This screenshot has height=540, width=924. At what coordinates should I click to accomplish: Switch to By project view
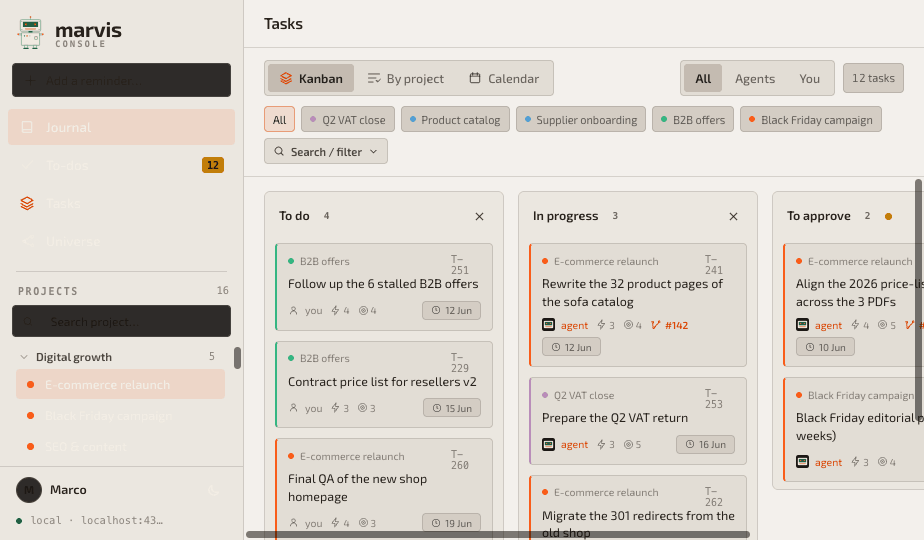[x=405, y=78]
